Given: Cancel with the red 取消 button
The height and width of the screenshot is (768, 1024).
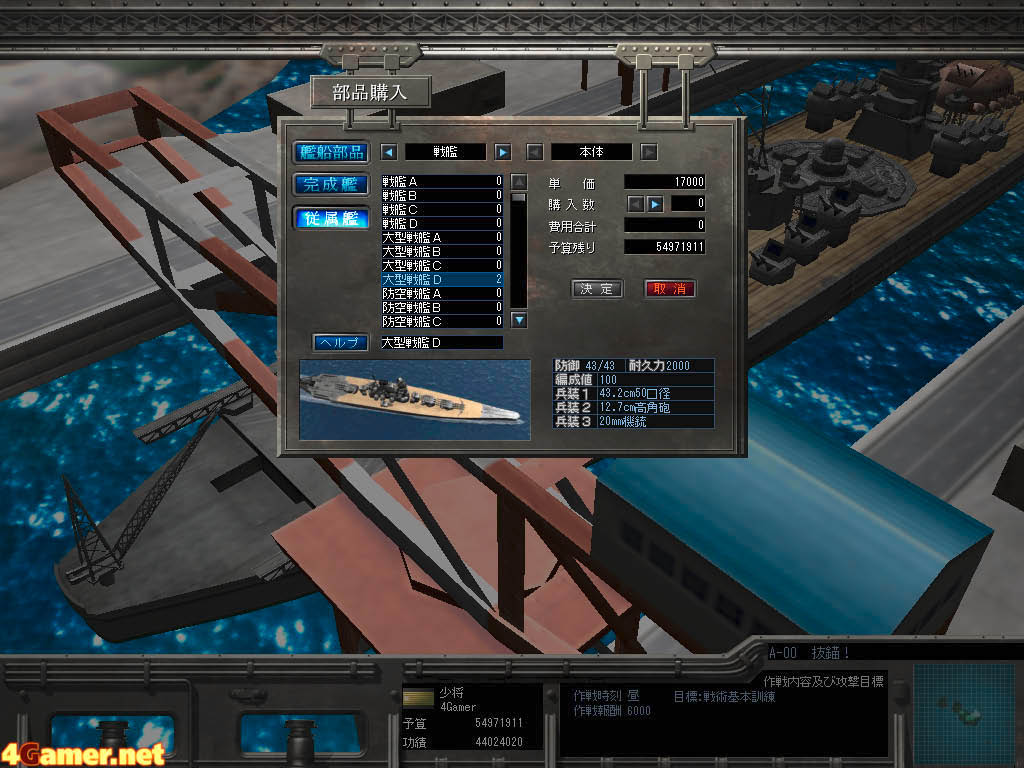Looking at the screenshot, I should pyautogui.click(x=670, y=289).
